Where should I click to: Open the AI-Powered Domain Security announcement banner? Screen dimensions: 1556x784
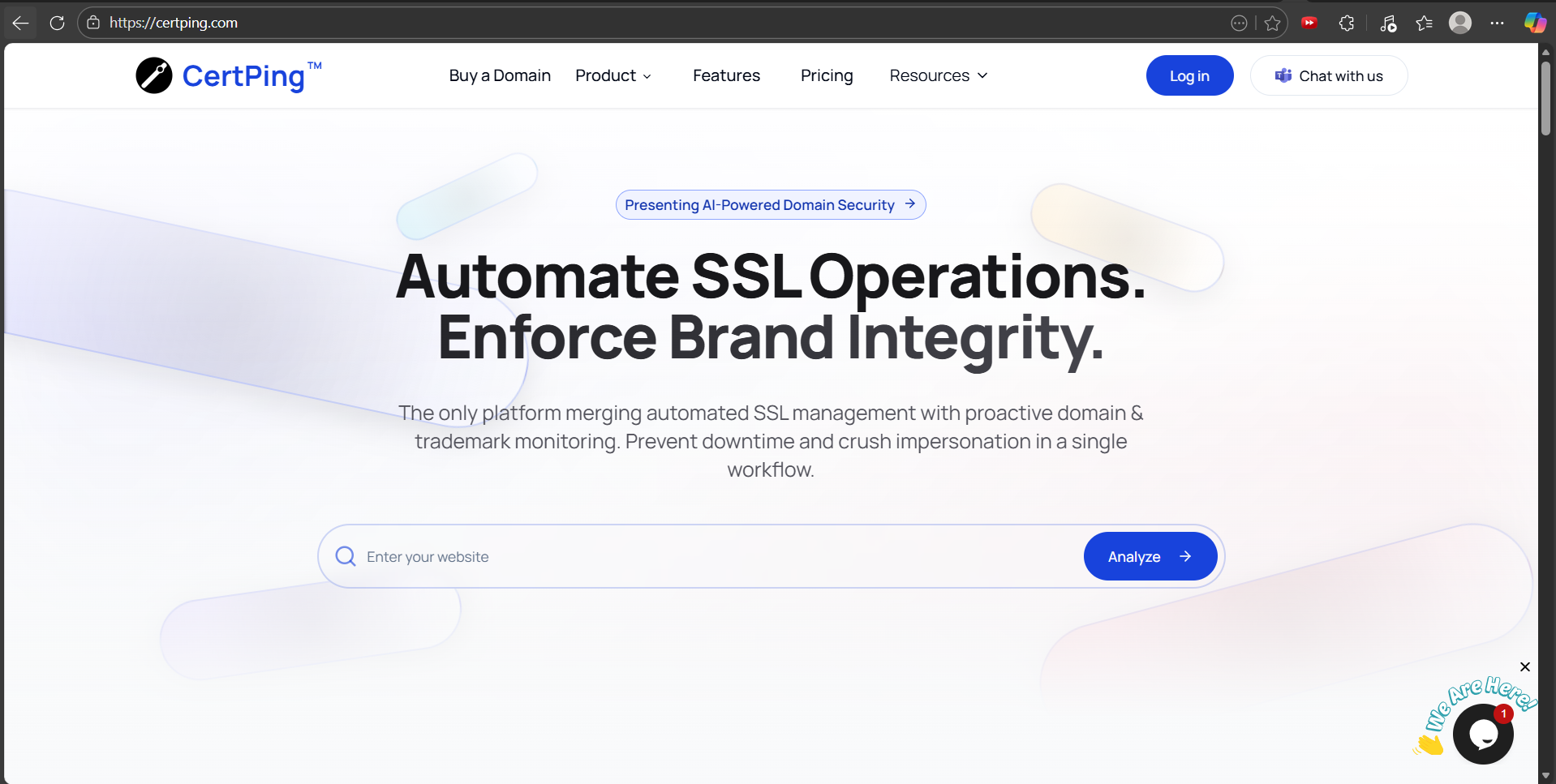770,204
